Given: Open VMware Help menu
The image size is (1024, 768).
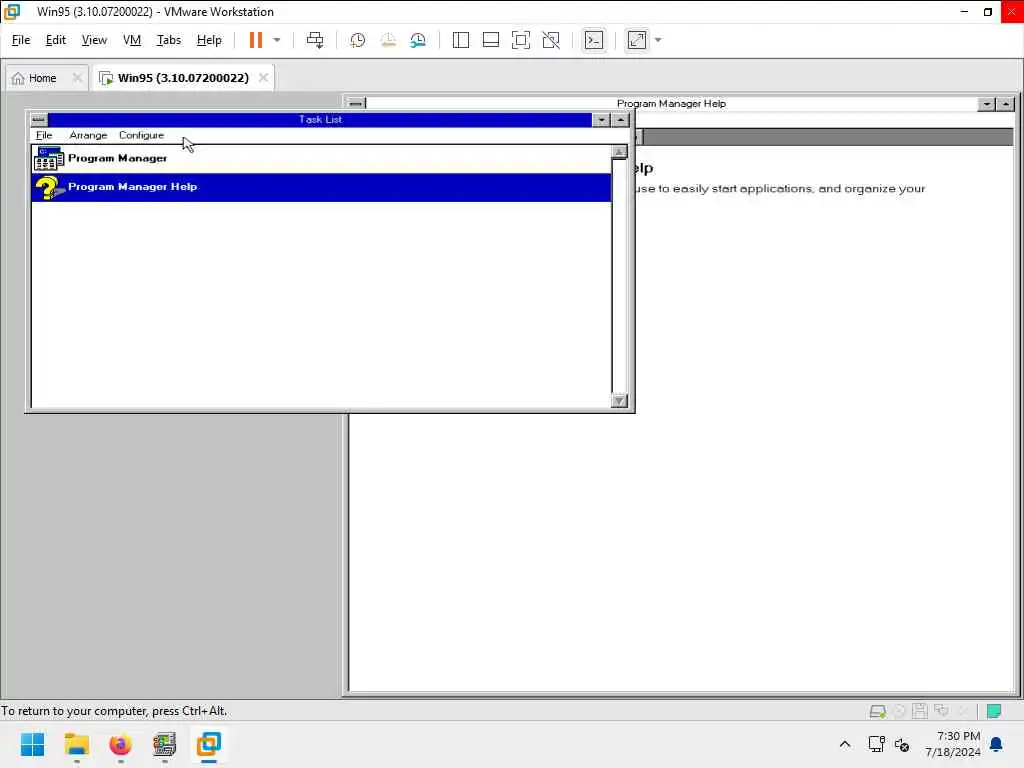Looking at the screenshot, I should [209, 40].
